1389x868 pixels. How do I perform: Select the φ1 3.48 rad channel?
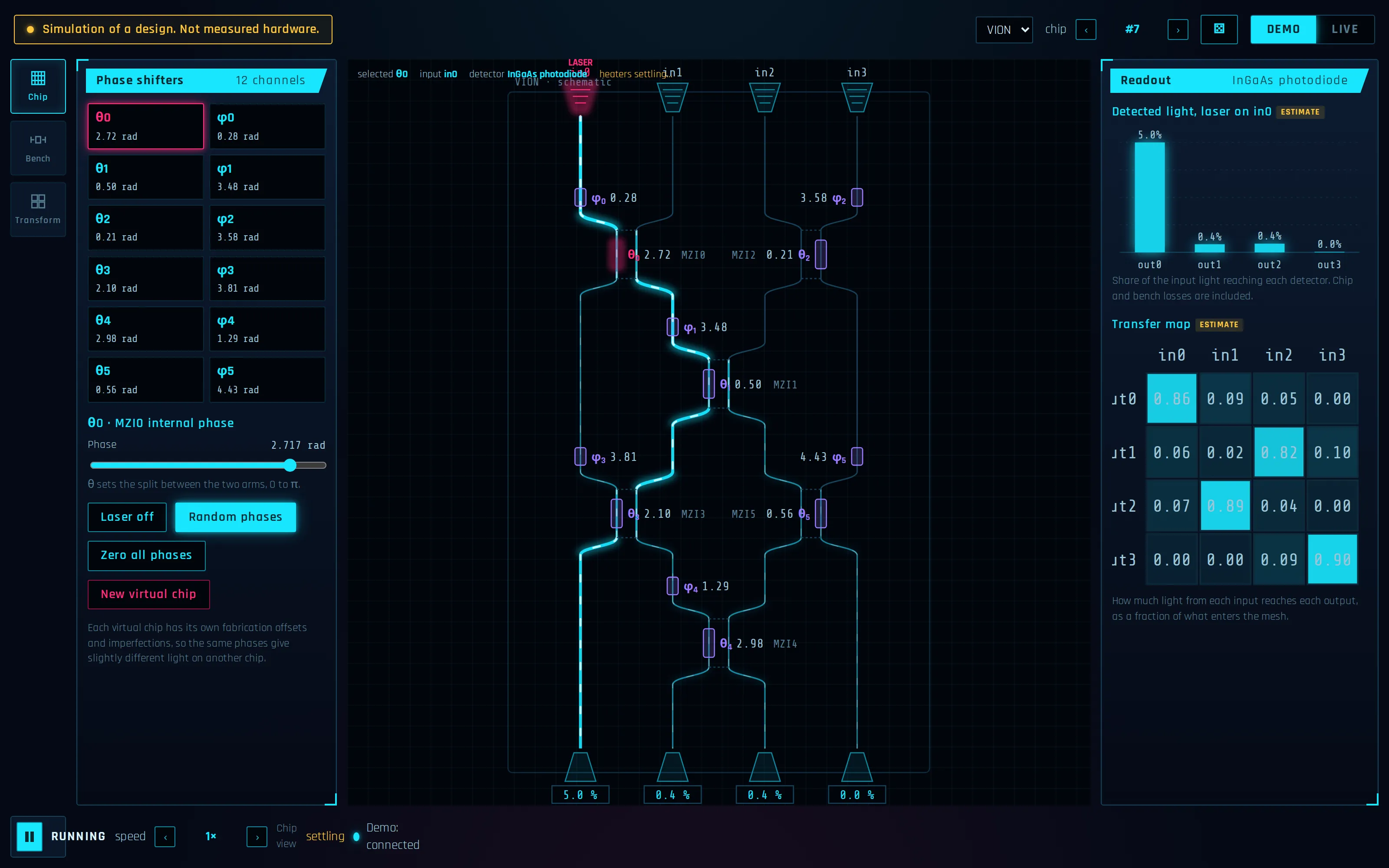click(267, 177)
